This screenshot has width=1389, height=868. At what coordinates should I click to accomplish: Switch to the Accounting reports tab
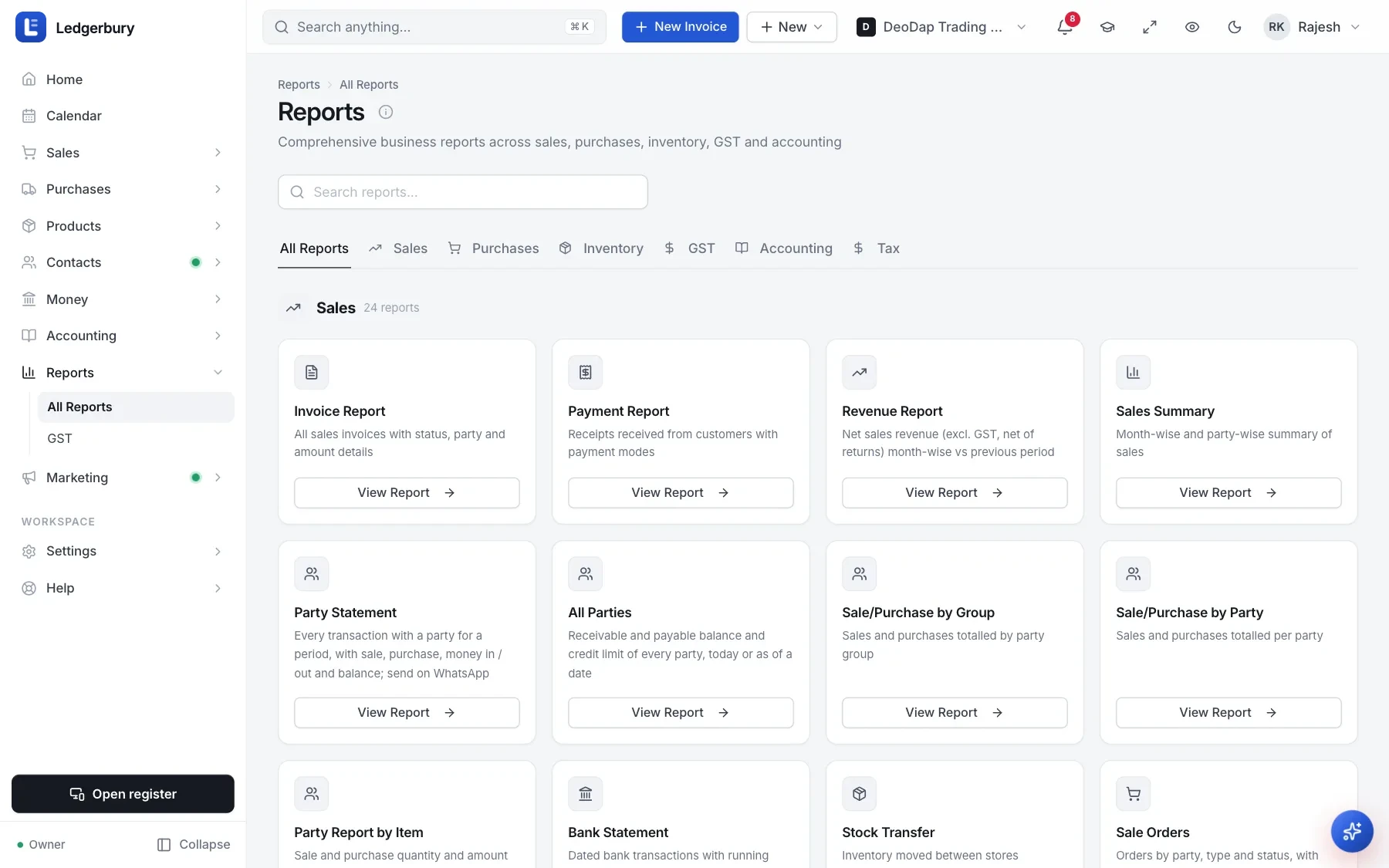click(784, 248)
